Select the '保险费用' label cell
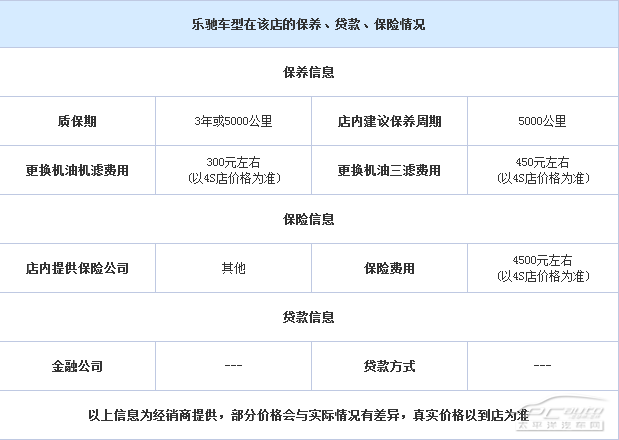The width and height of the screenshot is (619, 440). coord(389,268)
